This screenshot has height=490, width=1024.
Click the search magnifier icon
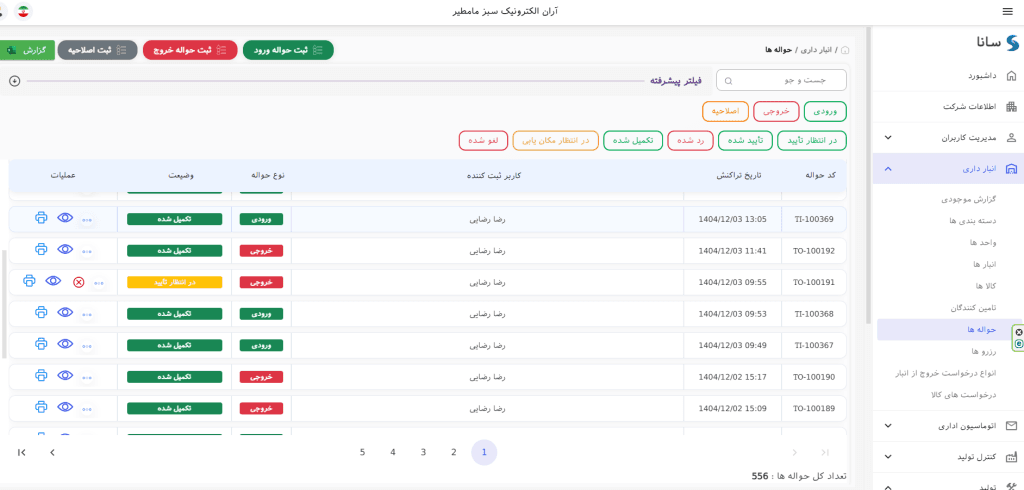tap(729, 81)
